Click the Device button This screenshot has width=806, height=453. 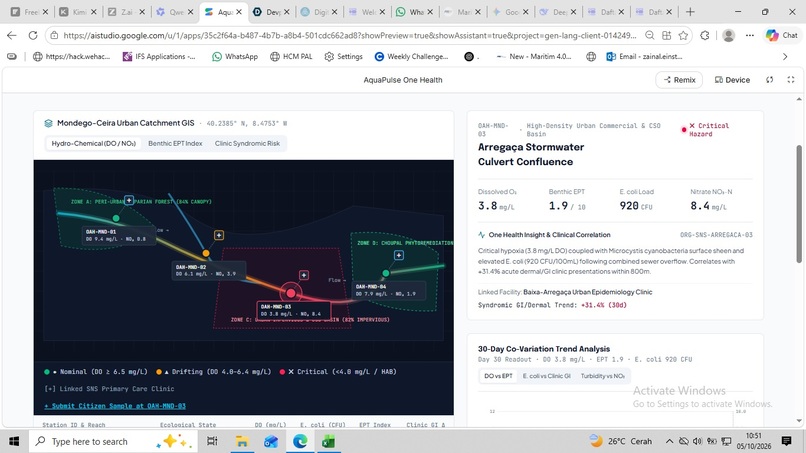732,80
